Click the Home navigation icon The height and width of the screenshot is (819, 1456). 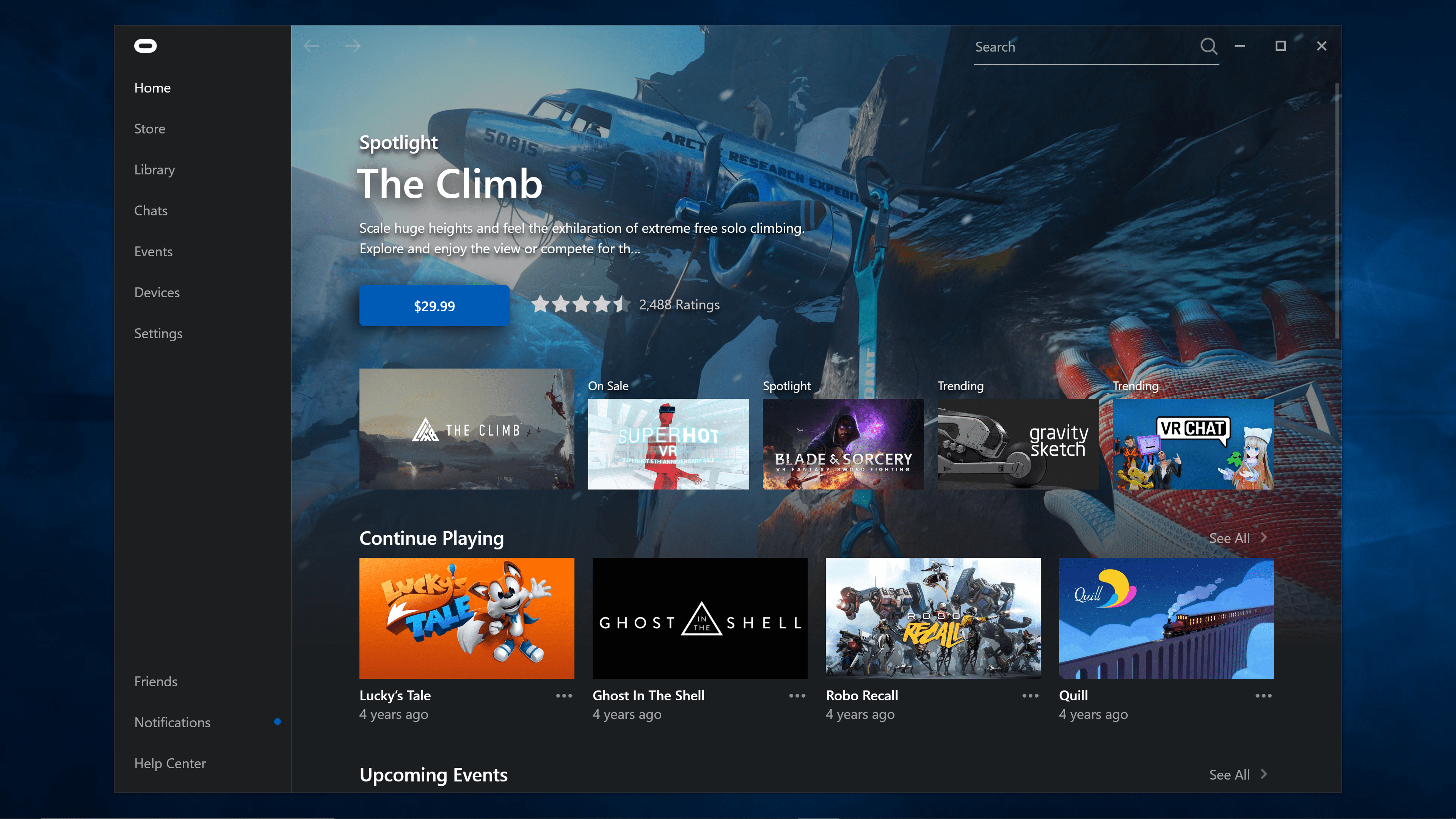(x=153, y=87)
